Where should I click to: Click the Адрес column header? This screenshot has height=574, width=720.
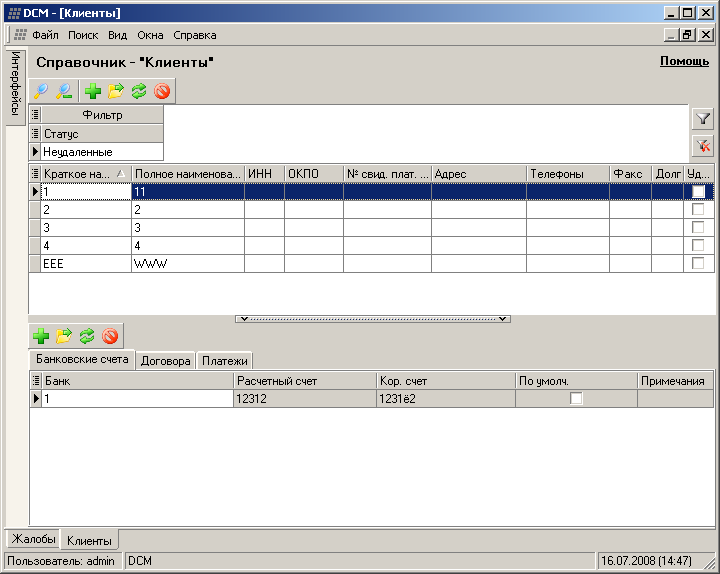479,174
